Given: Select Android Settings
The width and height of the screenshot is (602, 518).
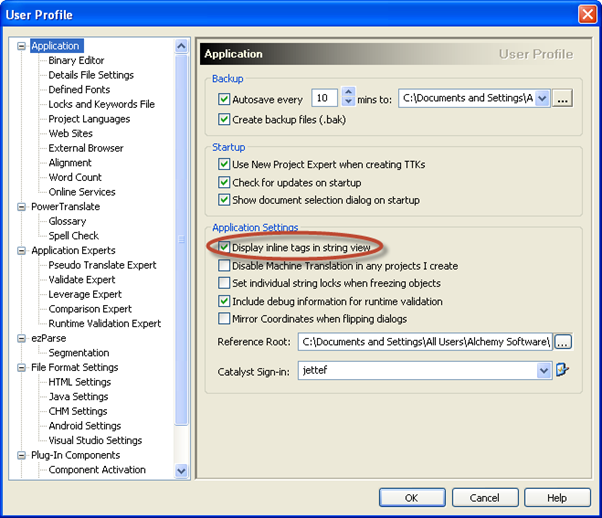Looking at the screenshot, I should [x=84, y=426].
